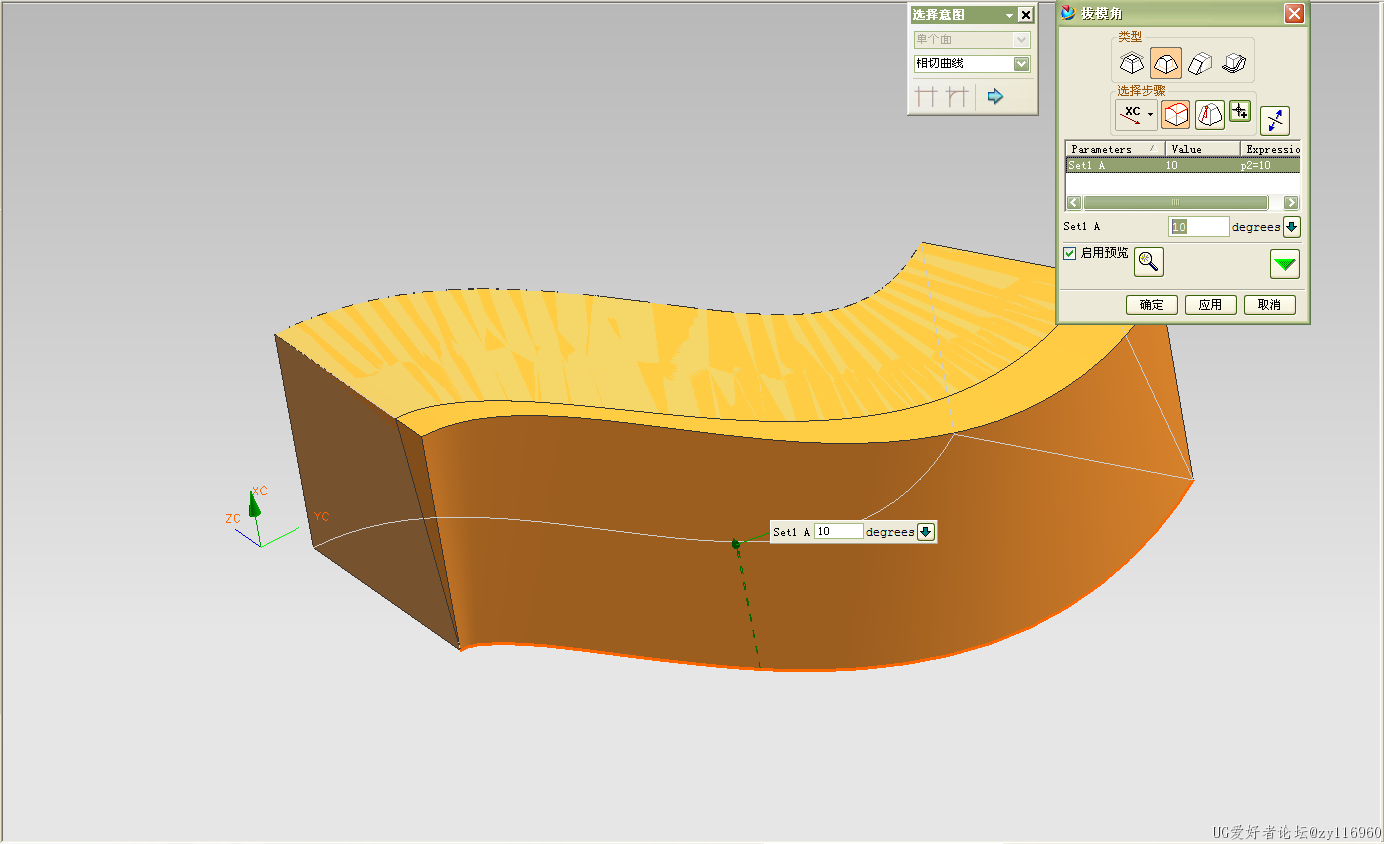Click the 应用 Apply button
Viewport: 1384px width, 844px height.
click(1211, 304)
